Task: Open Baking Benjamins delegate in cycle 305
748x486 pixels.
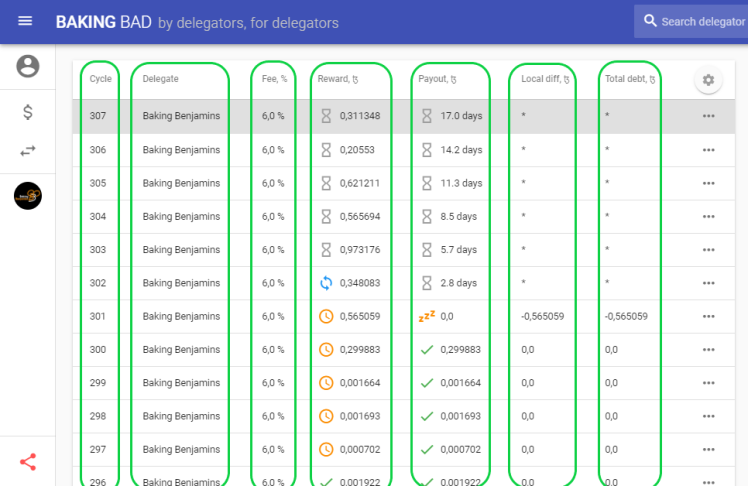Action: click(181, 183)
